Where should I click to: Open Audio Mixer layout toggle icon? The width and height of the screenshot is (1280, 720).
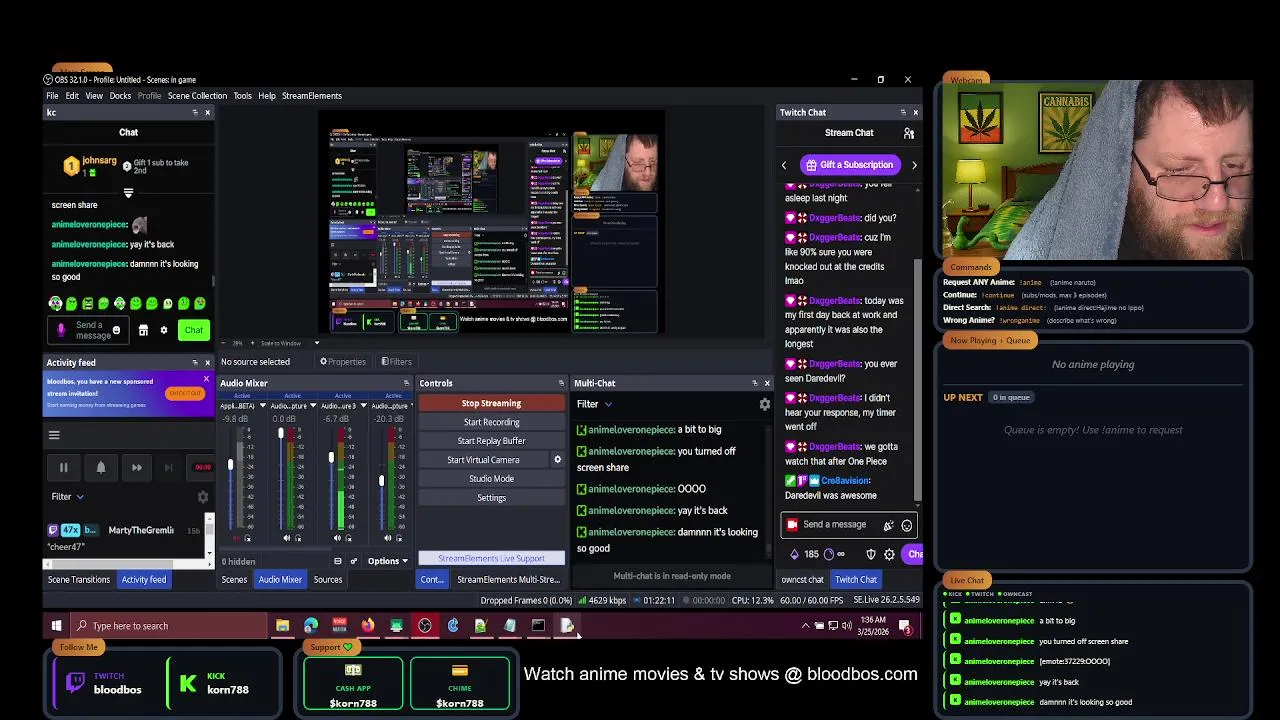click(x=338, y=561)
